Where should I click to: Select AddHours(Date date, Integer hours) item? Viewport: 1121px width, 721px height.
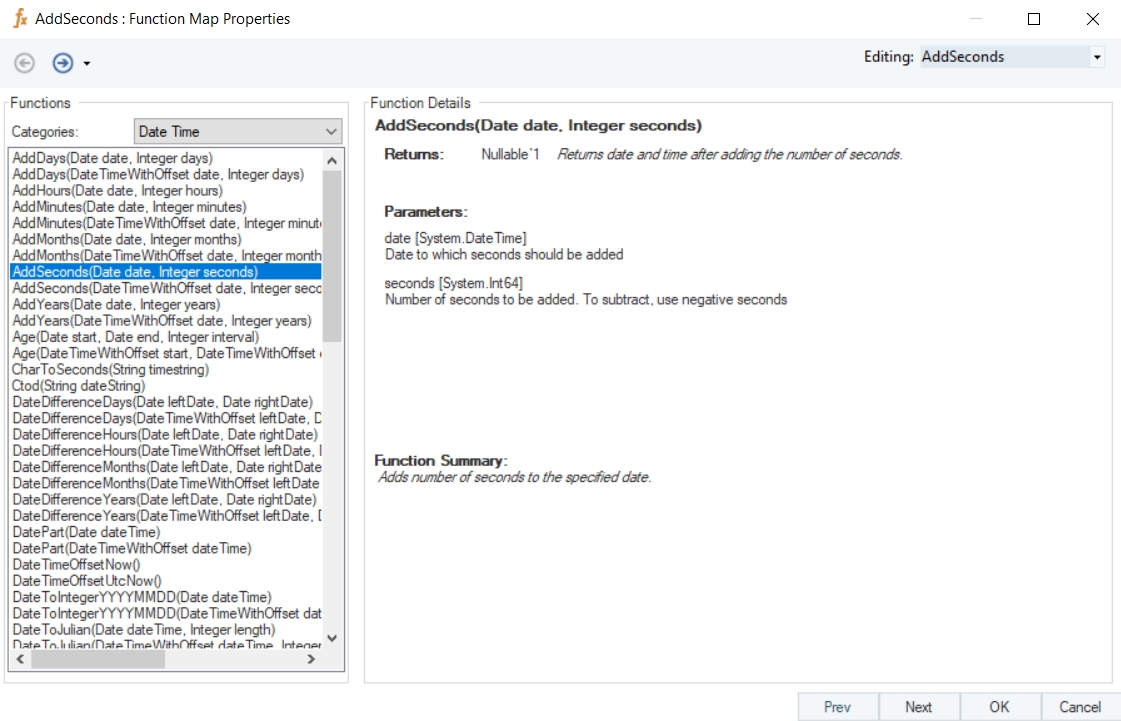tap(117, 191)
